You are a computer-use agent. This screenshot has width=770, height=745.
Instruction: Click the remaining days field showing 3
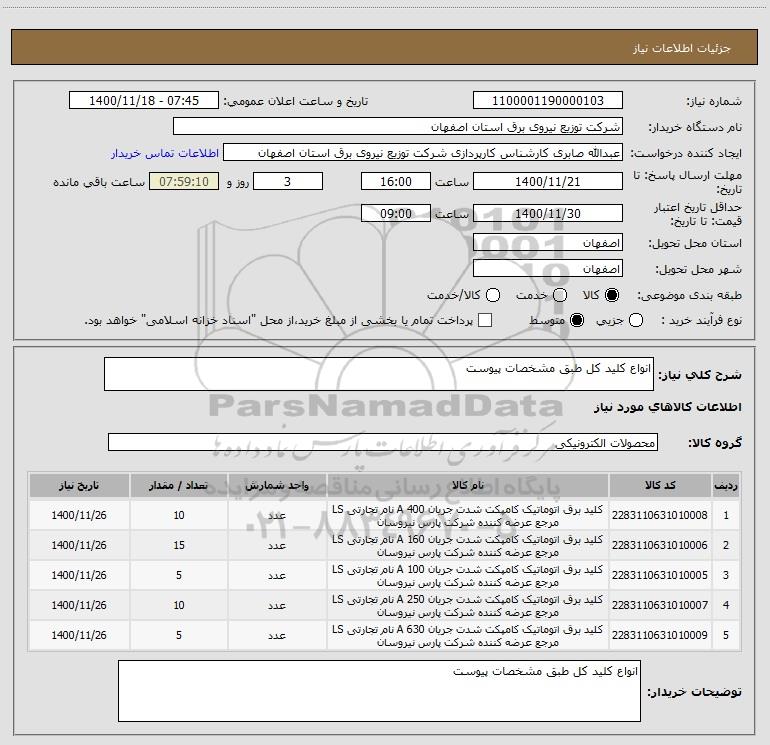(288, 181)
